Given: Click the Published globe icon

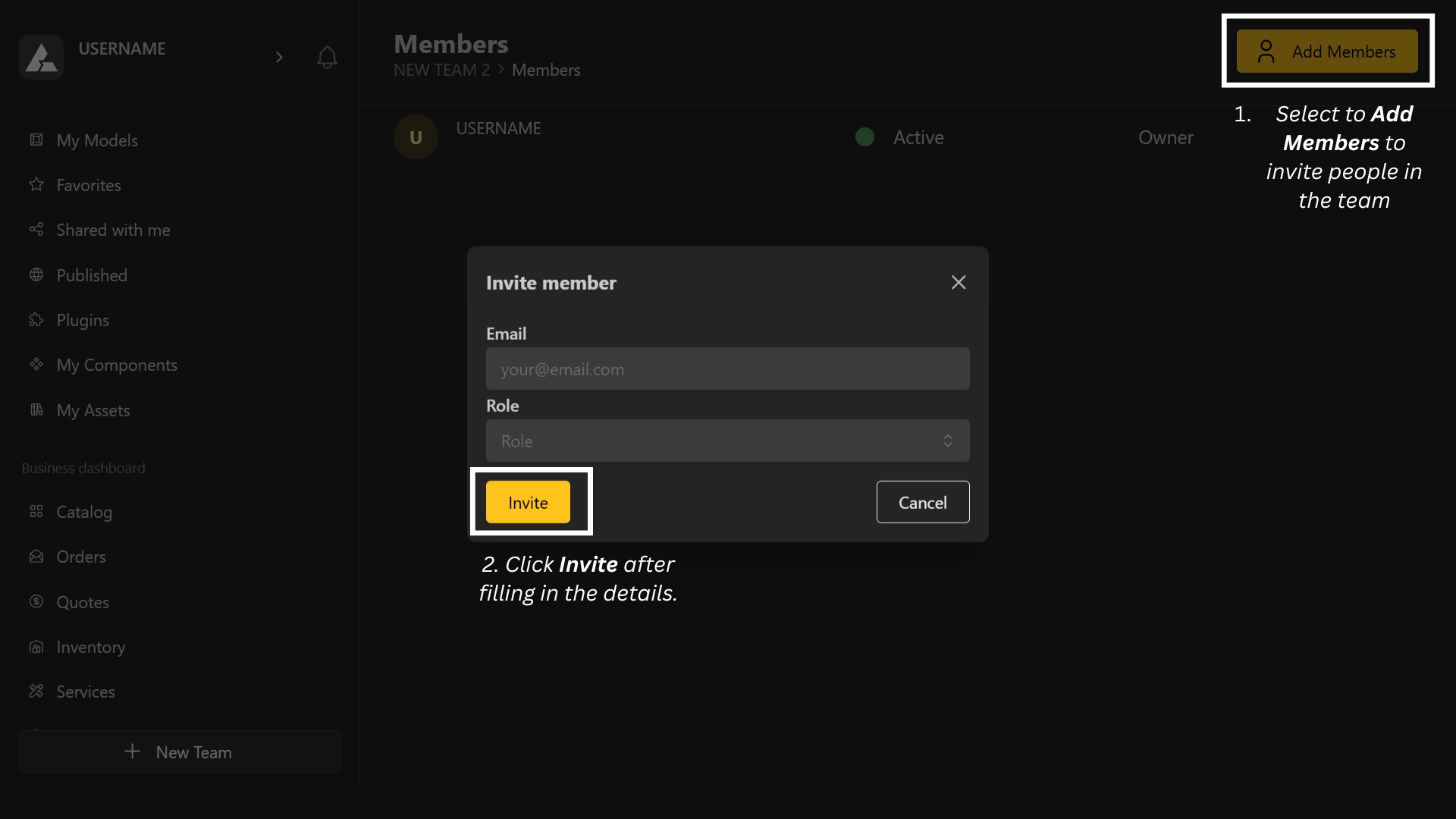Looking at the screenshot, I should pyautogui.click(x=36, y=275).
